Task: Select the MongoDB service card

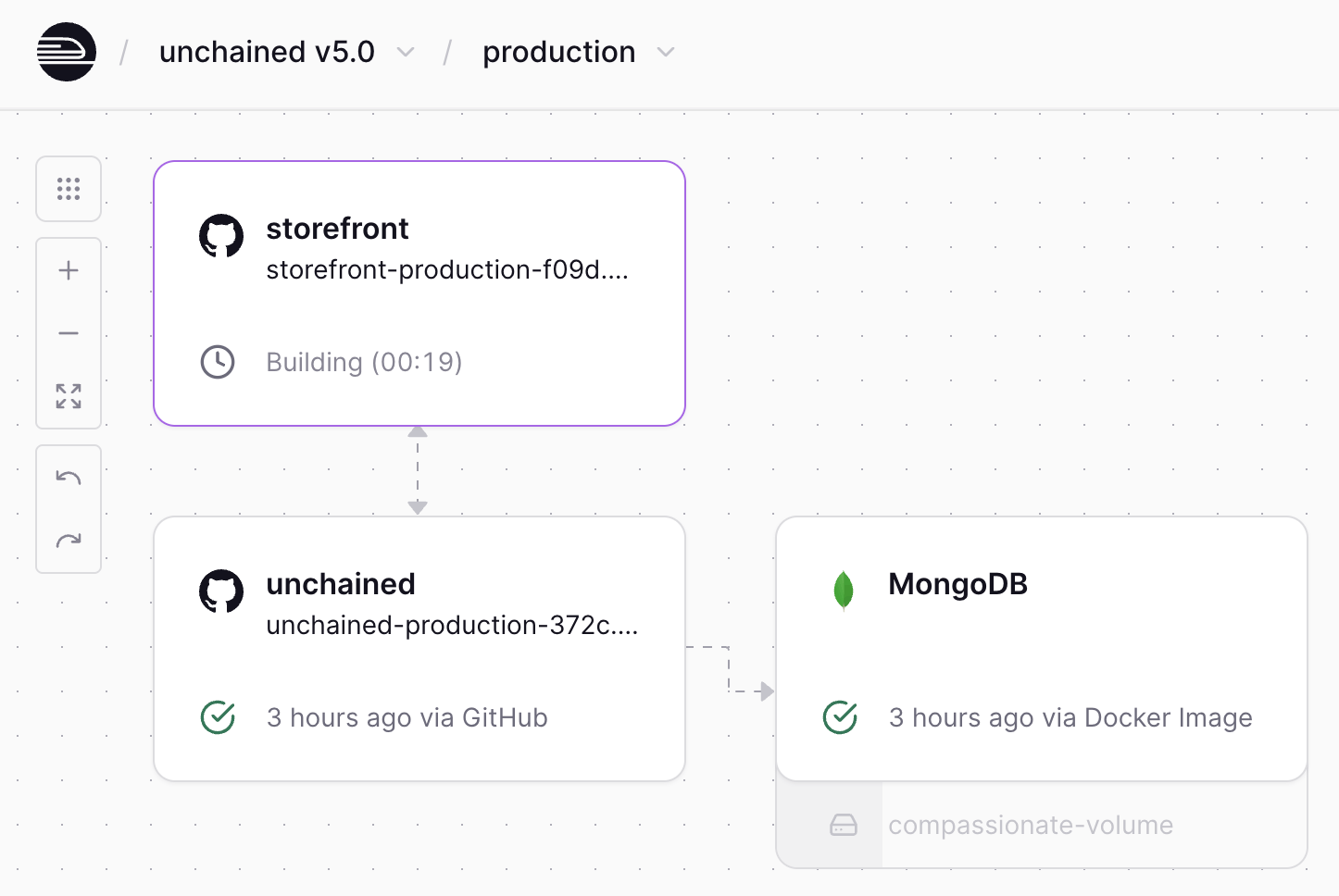Action: [1041, 648]
